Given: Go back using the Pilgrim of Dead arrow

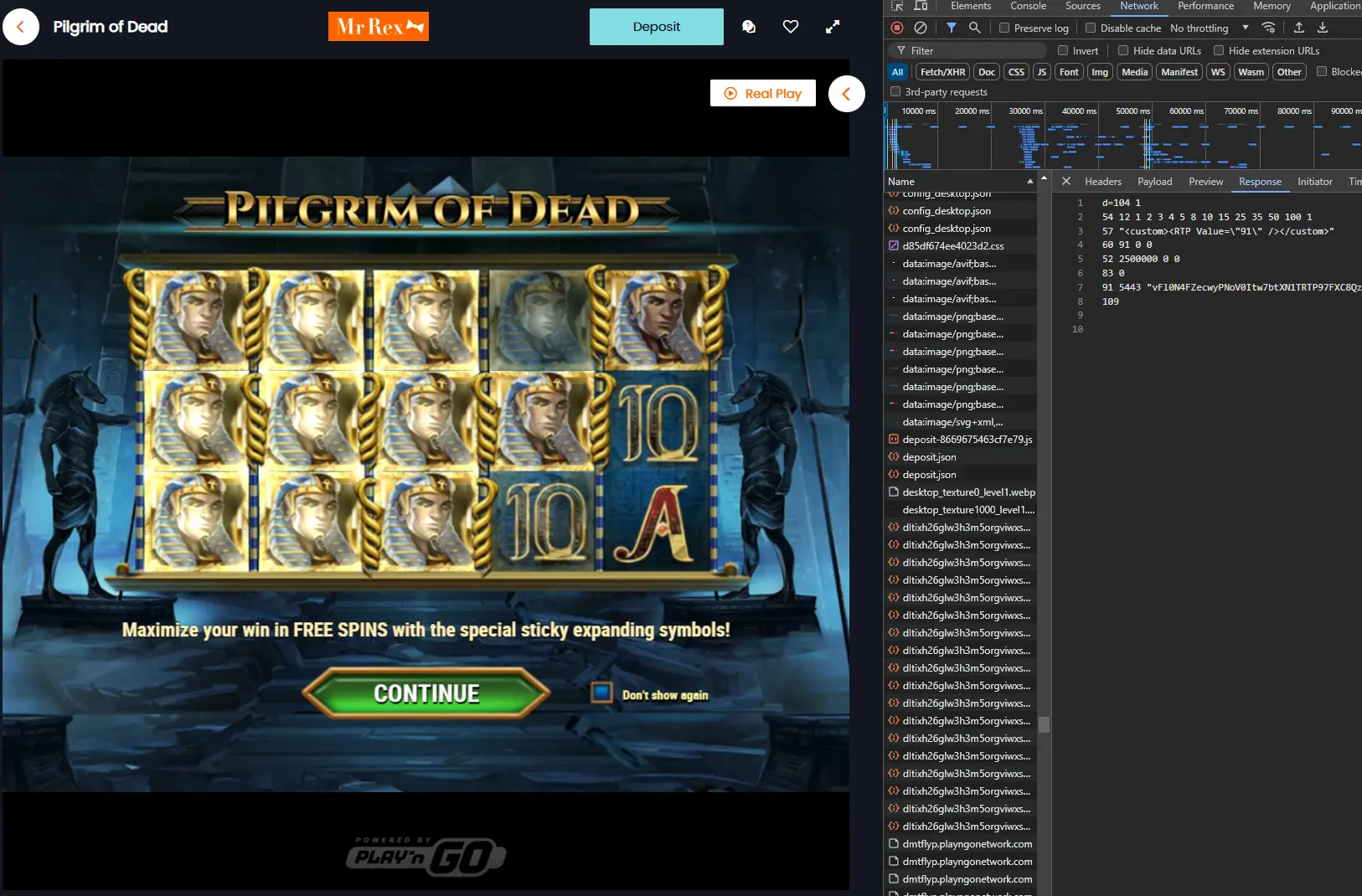Looking at the screenshot, I should pos(21,27).
